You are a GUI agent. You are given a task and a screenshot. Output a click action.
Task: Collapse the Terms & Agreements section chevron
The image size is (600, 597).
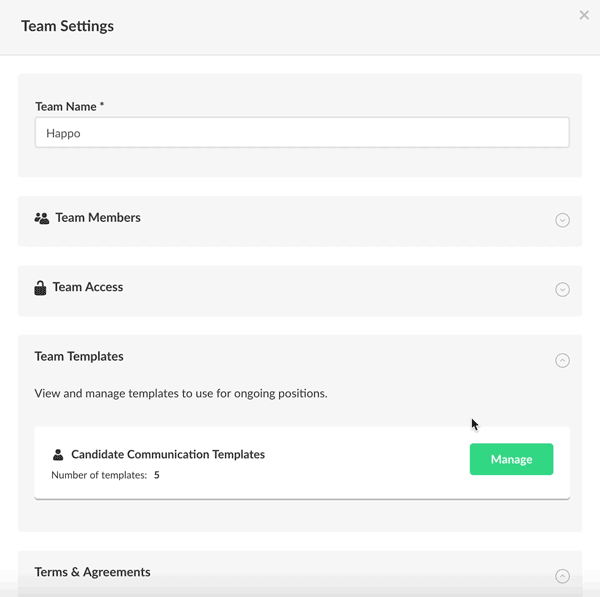(x=562, y=576)
